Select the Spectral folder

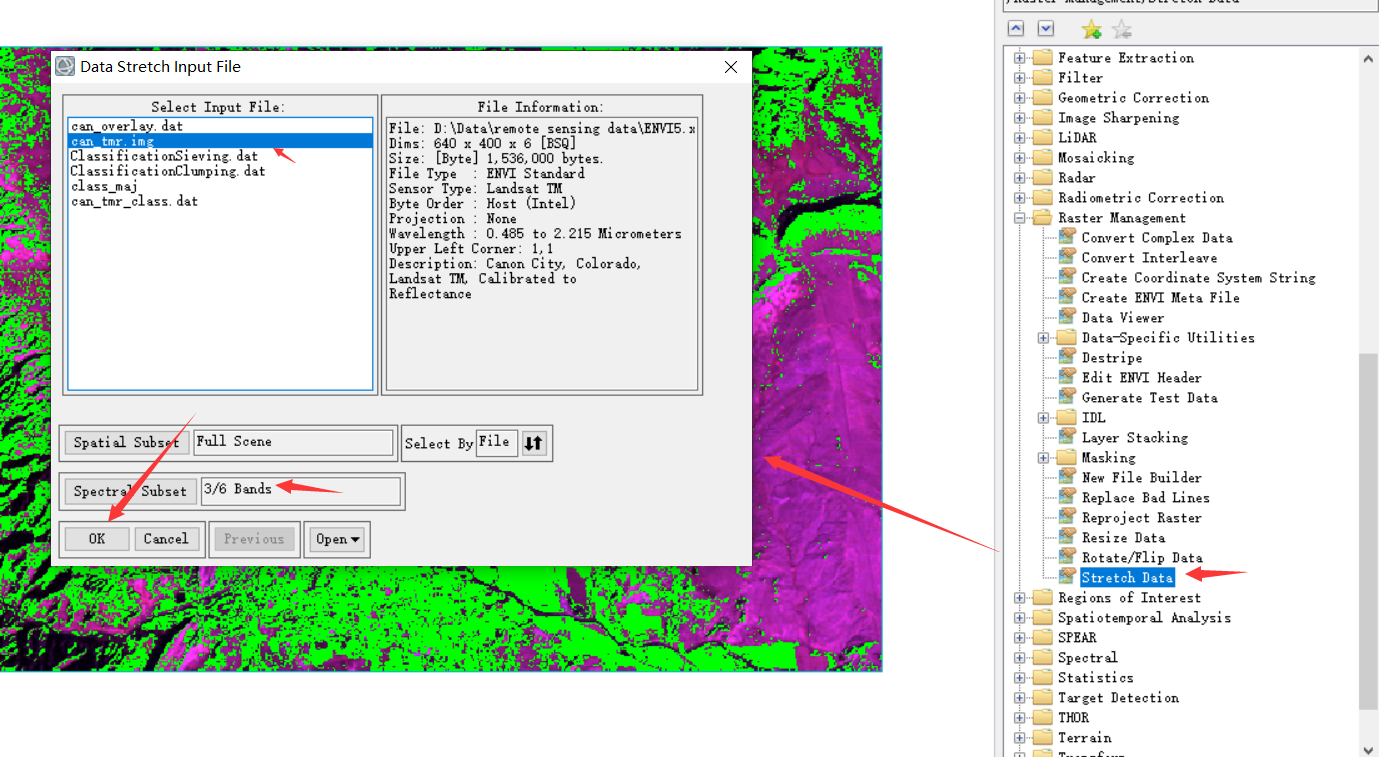coord(1087,658)
